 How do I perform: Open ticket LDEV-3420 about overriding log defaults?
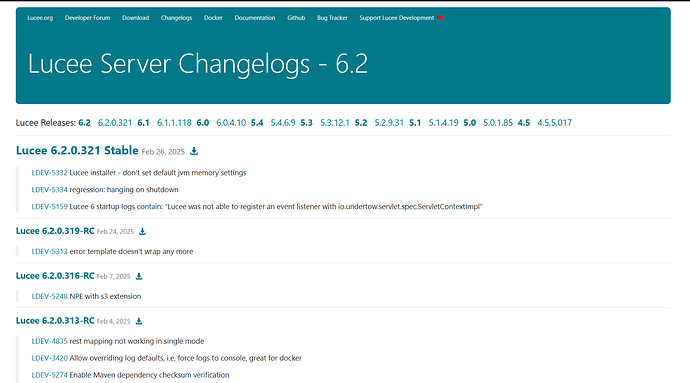coord(49,358)
